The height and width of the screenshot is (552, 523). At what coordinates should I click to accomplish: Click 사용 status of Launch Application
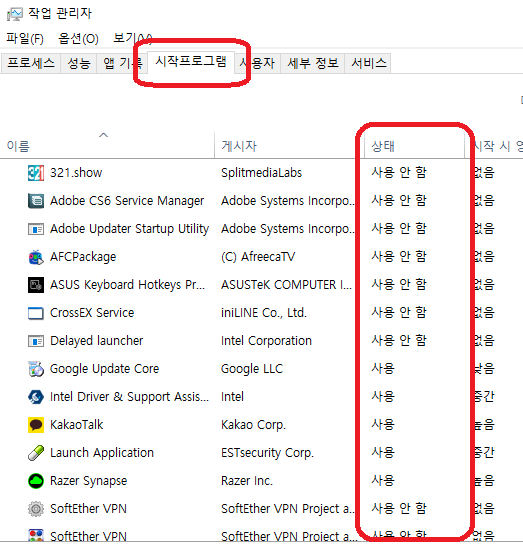click(x=383, y=453)
